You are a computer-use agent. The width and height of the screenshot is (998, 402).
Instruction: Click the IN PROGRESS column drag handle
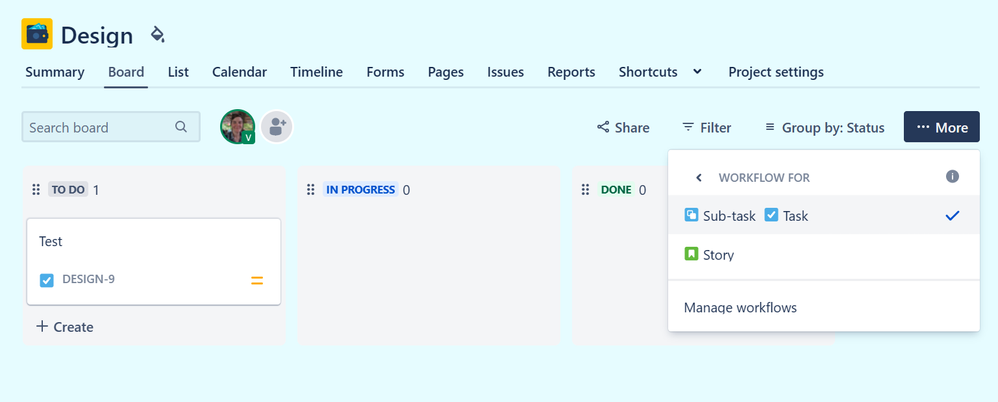pos(311,190)
